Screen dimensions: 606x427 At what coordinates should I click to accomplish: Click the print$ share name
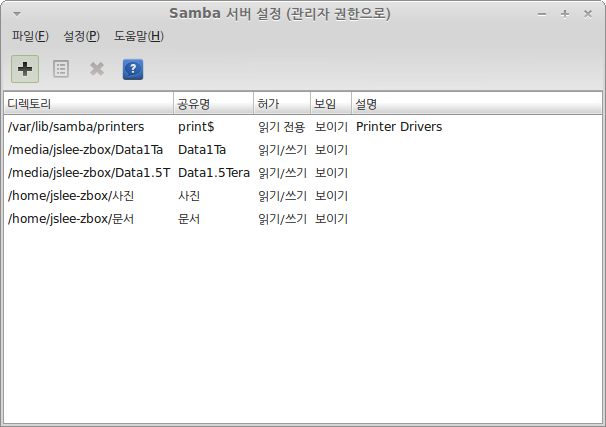click(x=196, y=127)
